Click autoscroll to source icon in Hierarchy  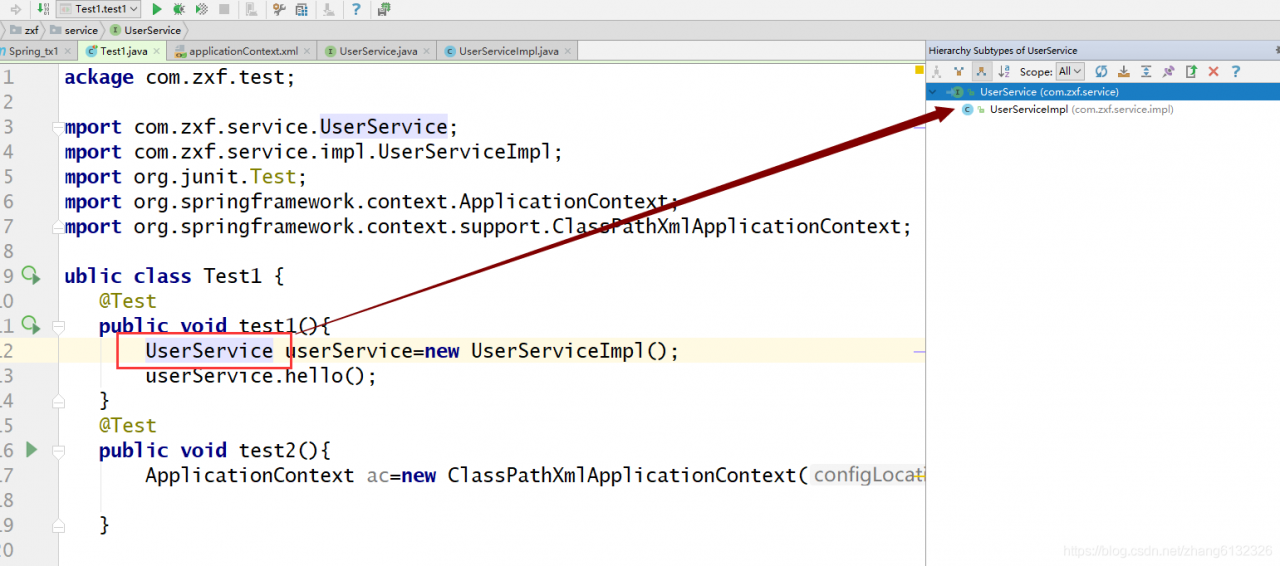click(x=1124, y=71)
